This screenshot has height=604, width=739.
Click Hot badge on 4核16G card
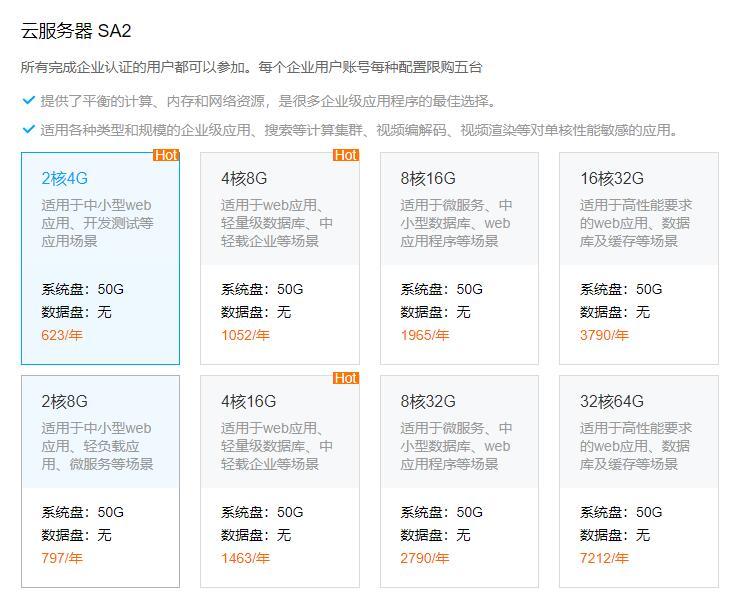point(346,378)
